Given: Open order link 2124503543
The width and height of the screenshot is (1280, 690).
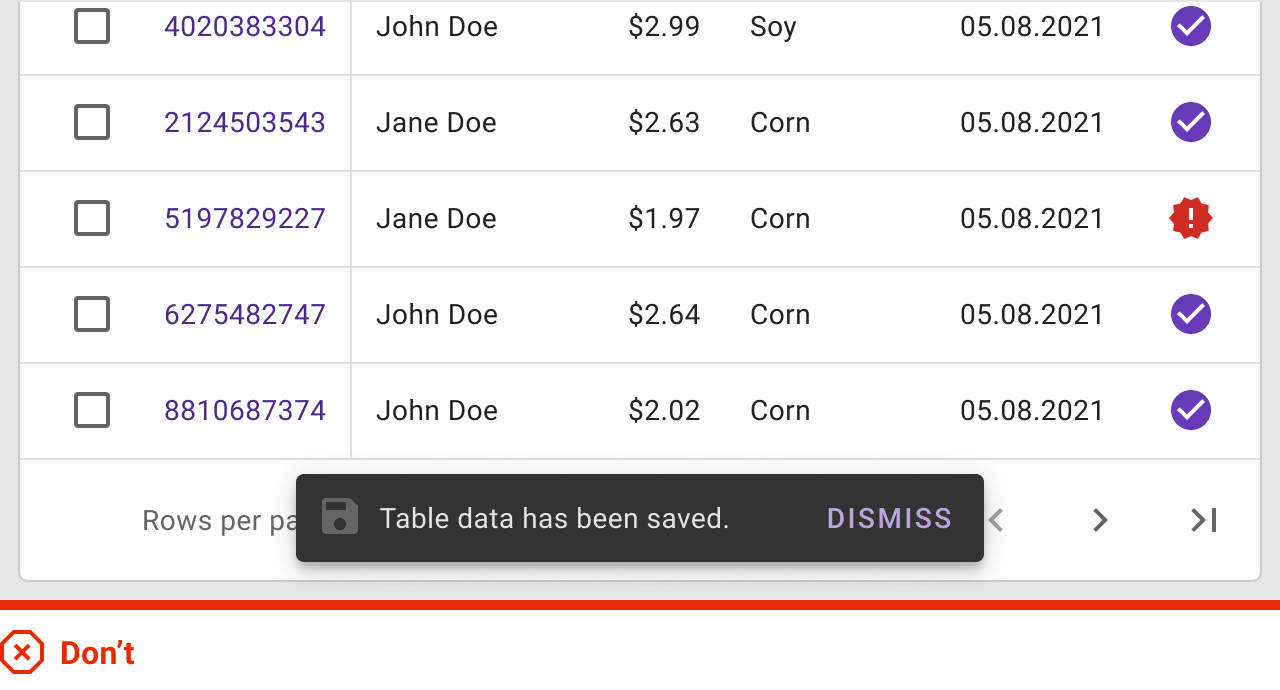Looking at the screenshot, I should pos(245,122).
